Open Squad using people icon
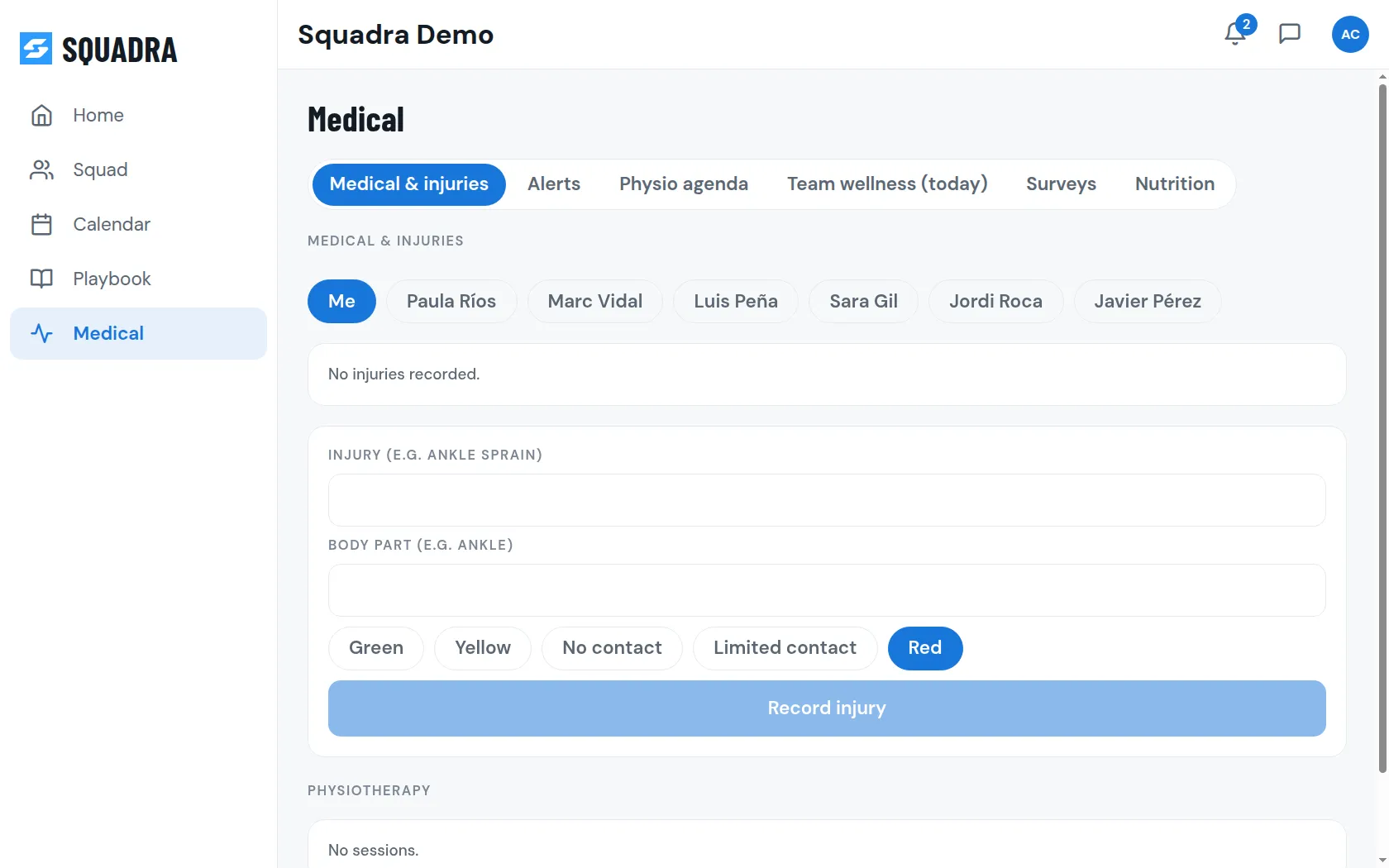The width and height of the screenshot is (1389, 868). click(x=41, y=169)
